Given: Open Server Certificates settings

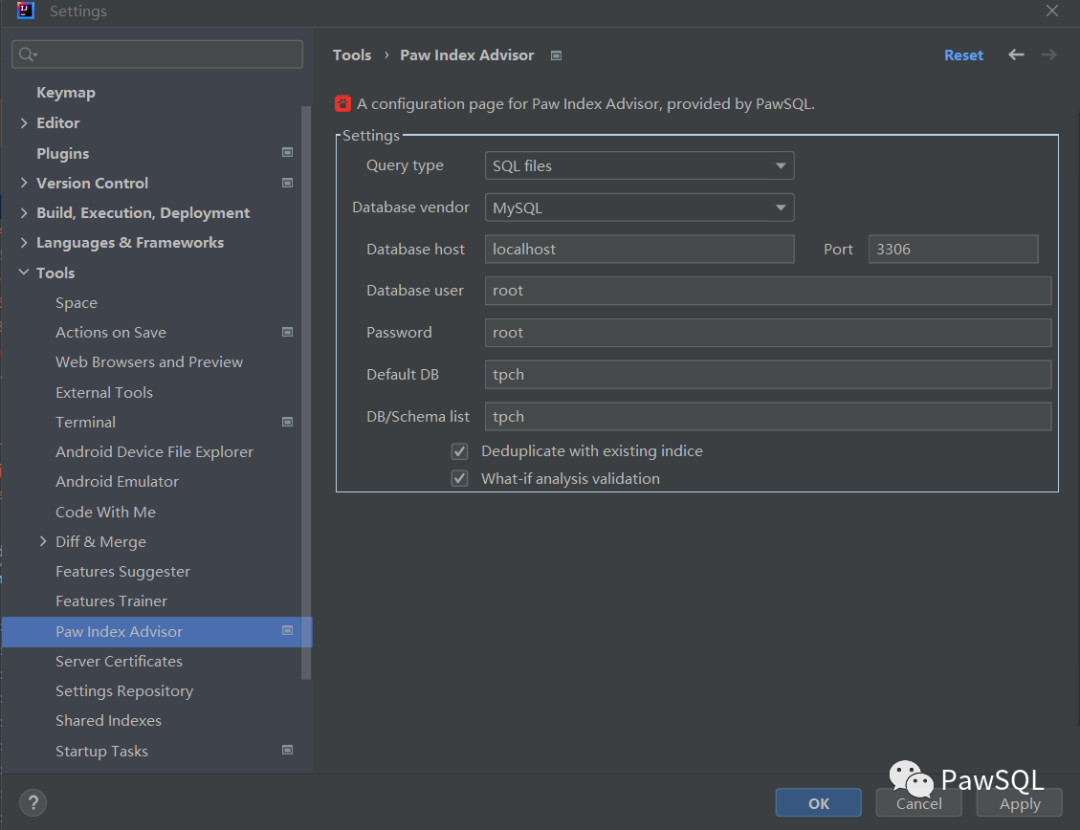Looking at the screenshot, I should click(x=119, y=661).
